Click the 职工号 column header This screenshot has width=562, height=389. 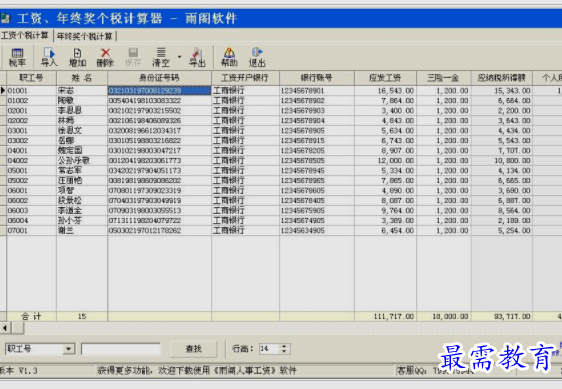[x=31, y=78]
